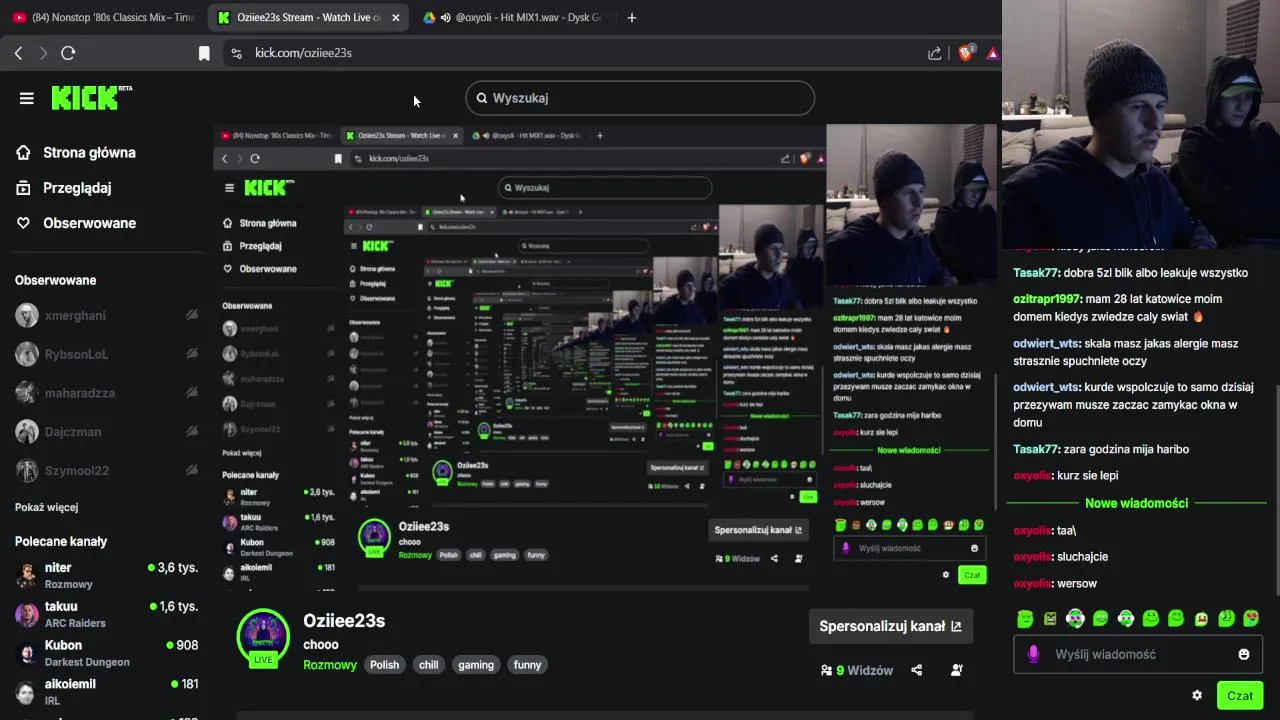Click the chill tag
This screenshot has width=1280, height=720.
(429, 665)
